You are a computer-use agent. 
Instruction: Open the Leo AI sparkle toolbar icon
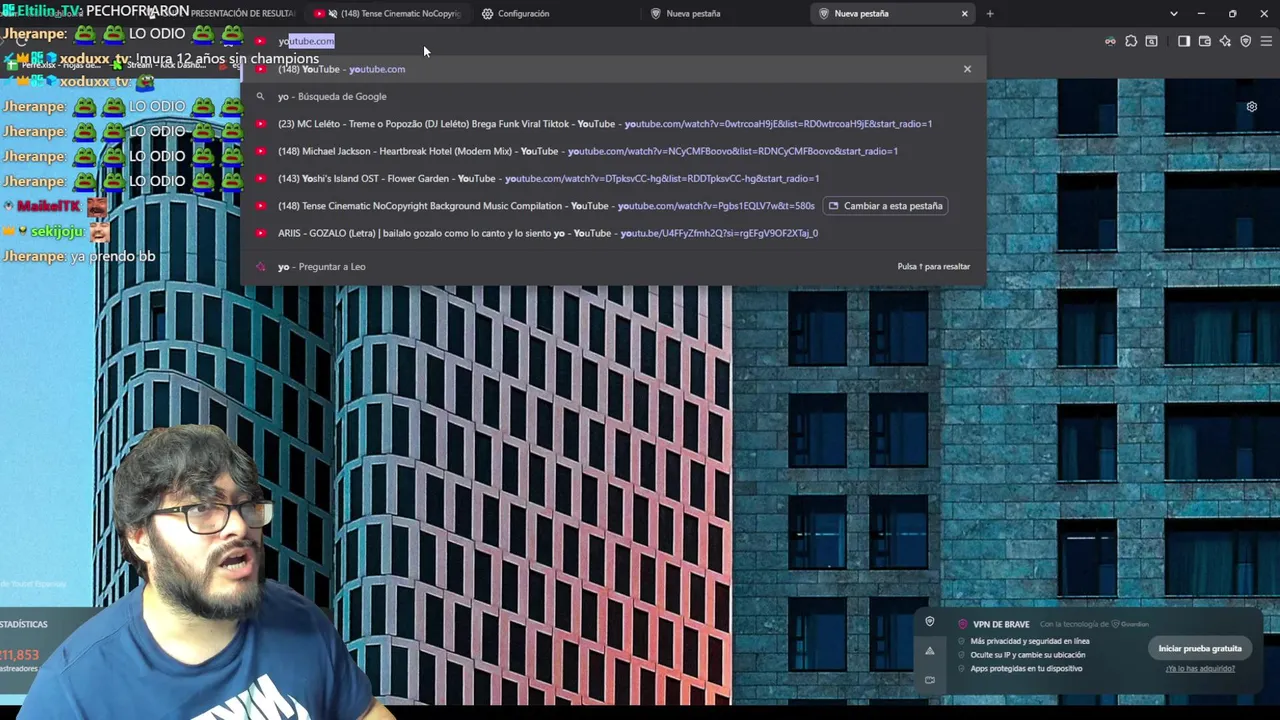1225,41
